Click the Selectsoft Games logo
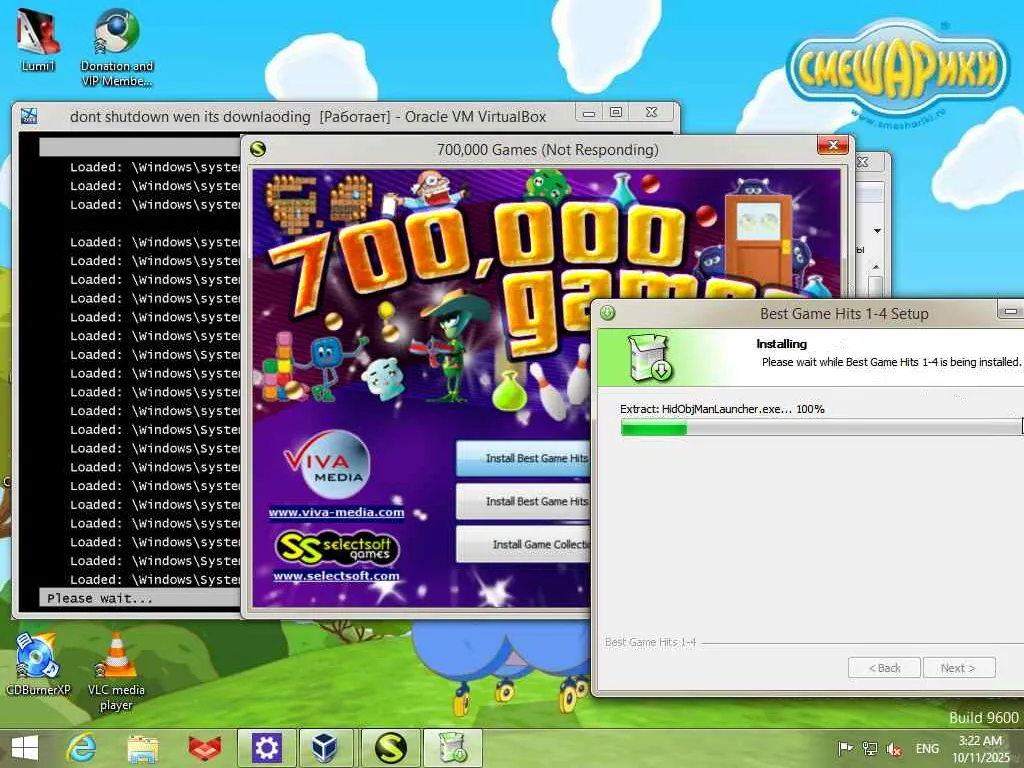 (337, 547)
